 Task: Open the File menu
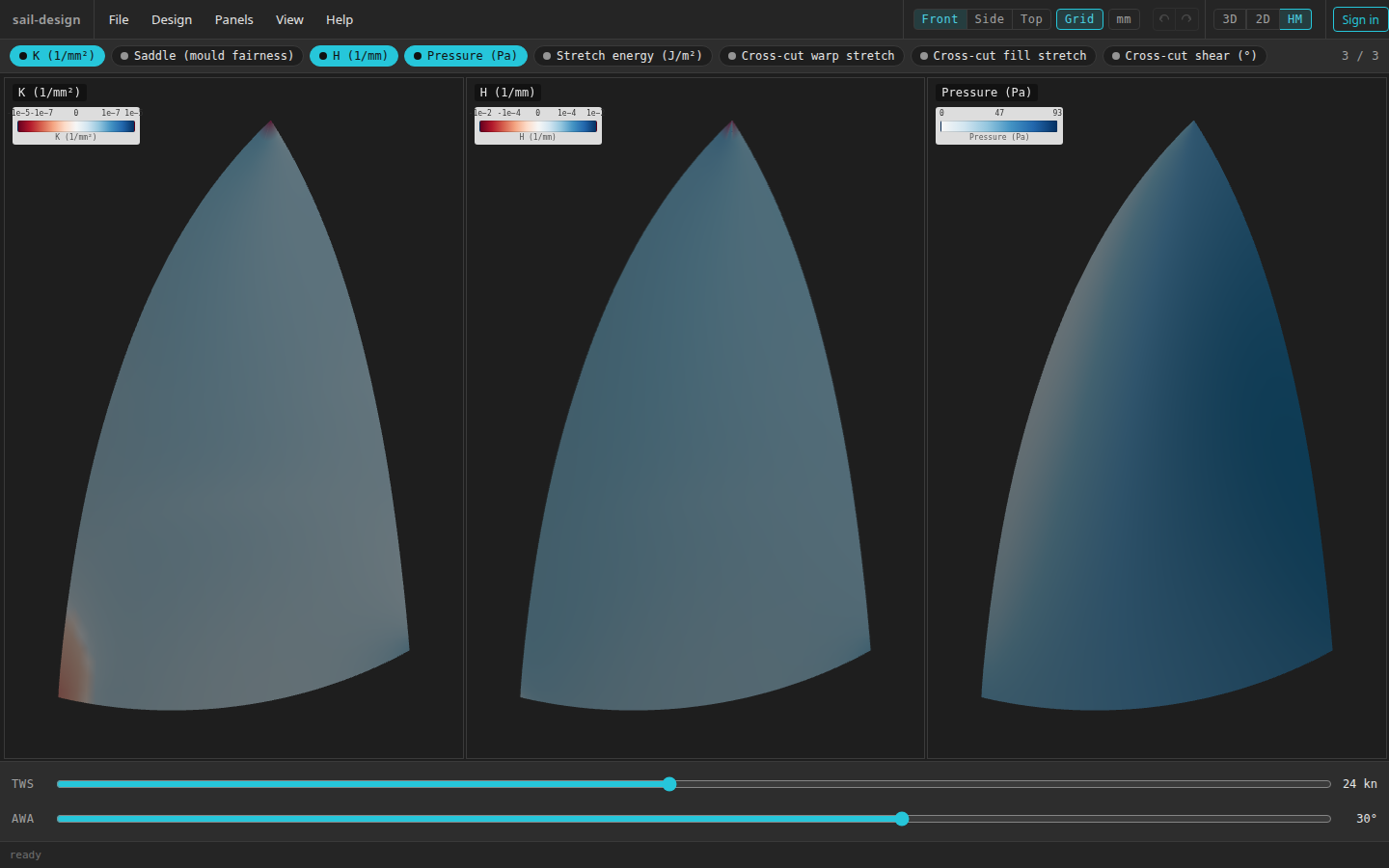coord(119,19)
